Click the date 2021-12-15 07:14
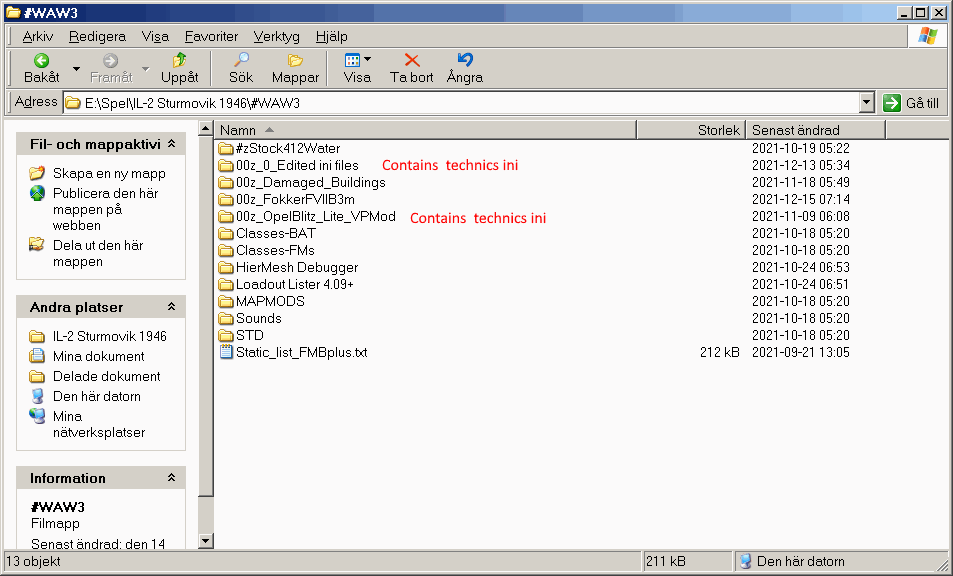The image size is (953, 576). pos(800,199)
